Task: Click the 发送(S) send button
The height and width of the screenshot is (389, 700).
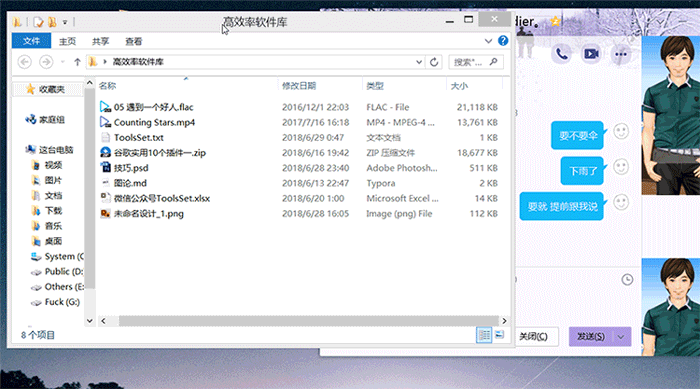Action: [591, 337]
